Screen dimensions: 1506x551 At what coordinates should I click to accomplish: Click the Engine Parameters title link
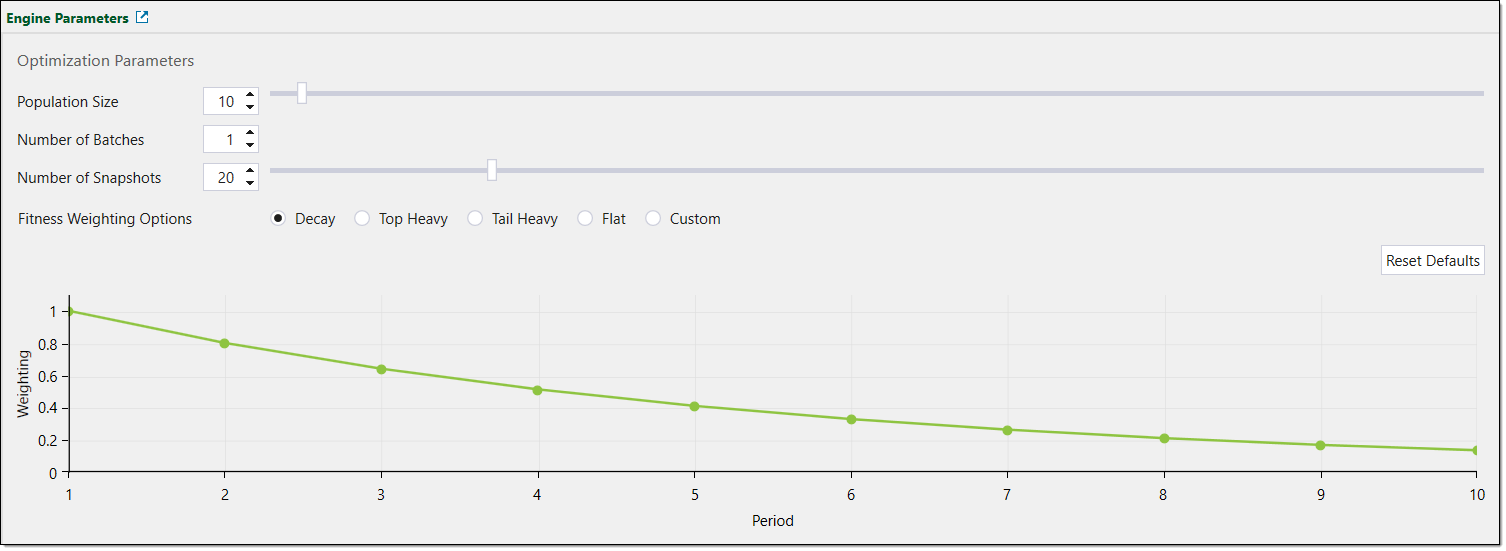click(68, 18)
